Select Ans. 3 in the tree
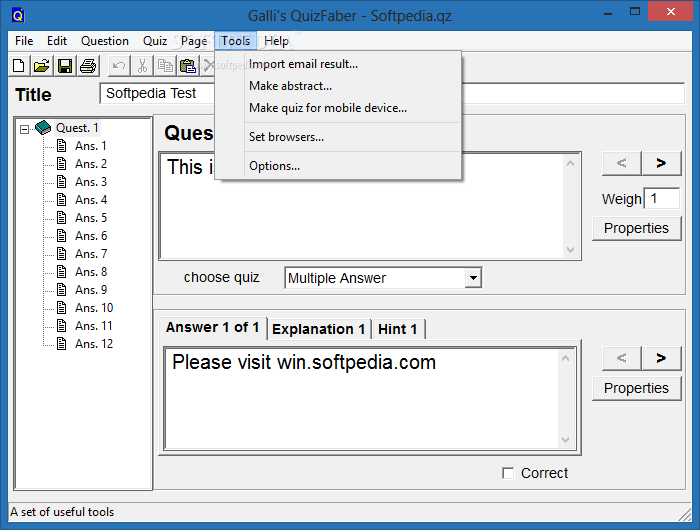The image size is (700, 530). (91, 182)
